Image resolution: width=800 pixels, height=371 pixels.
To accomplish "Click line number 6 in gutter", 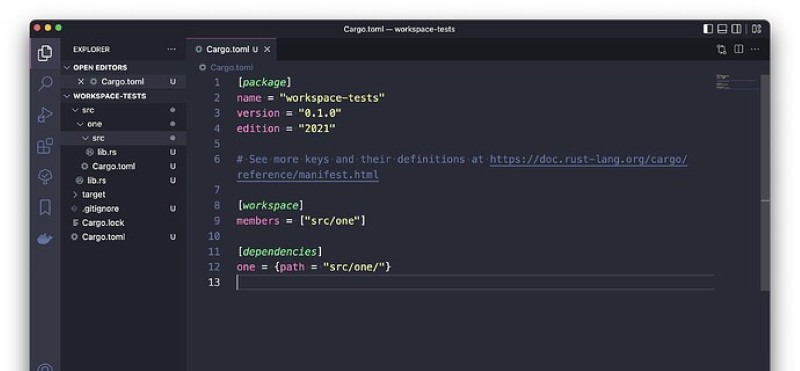I will 217,159.
